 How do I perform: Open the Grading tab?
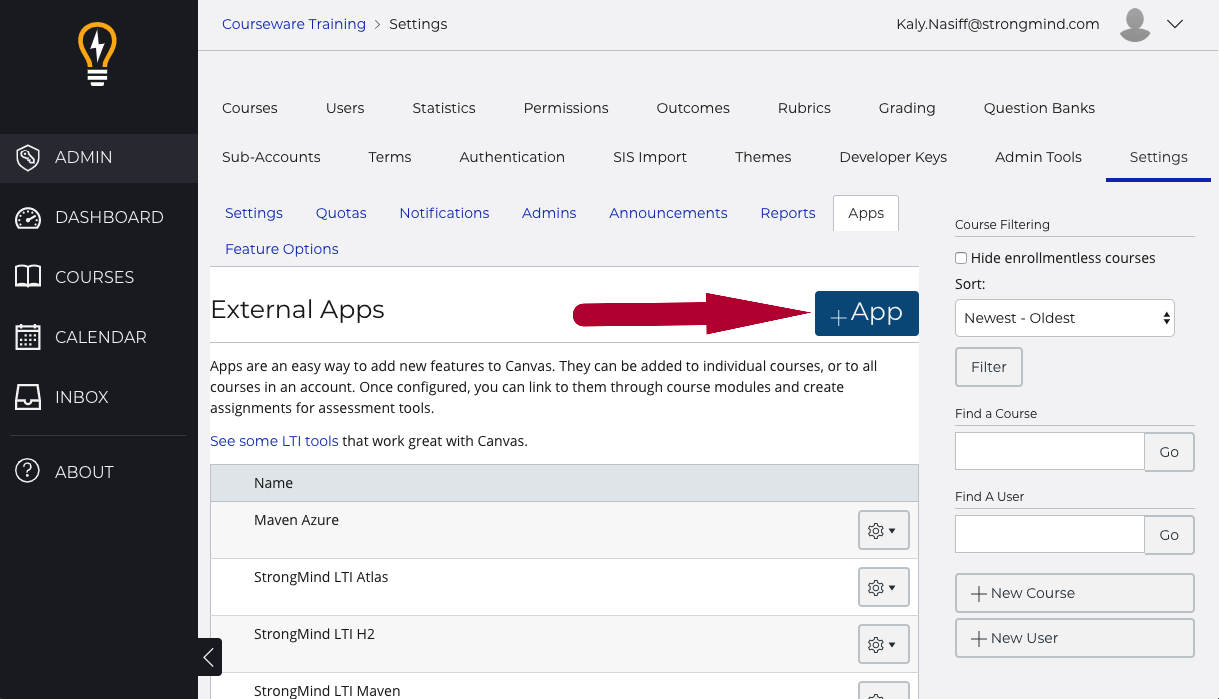(x=907, y=108)
